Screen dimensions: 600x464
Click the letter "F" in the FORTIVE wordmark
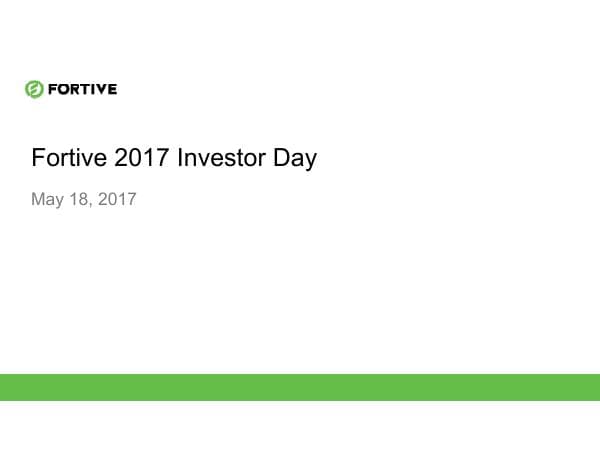50,89
